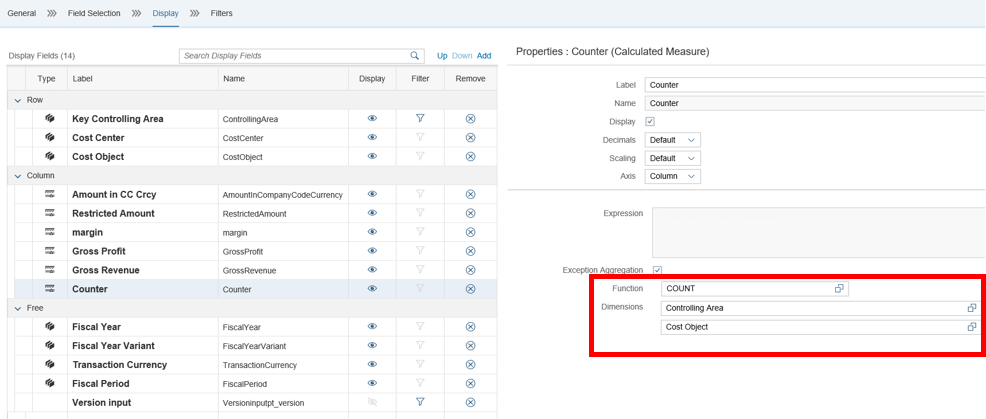Remove the Transaction Currency field
986x419 pixels.
(x=470, y=364)
